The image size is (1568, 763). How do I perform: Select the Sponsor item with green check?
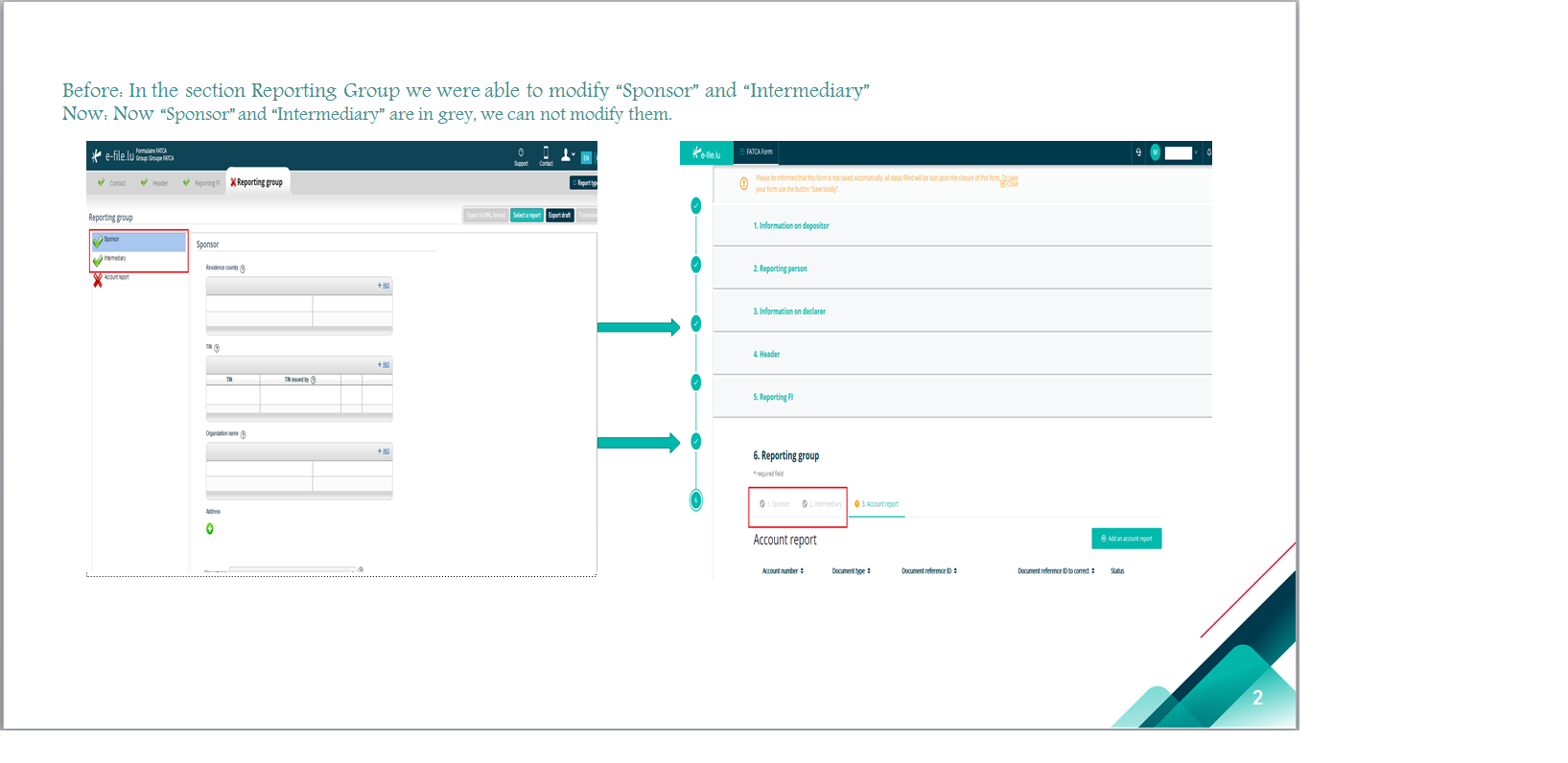click(139, 241)
